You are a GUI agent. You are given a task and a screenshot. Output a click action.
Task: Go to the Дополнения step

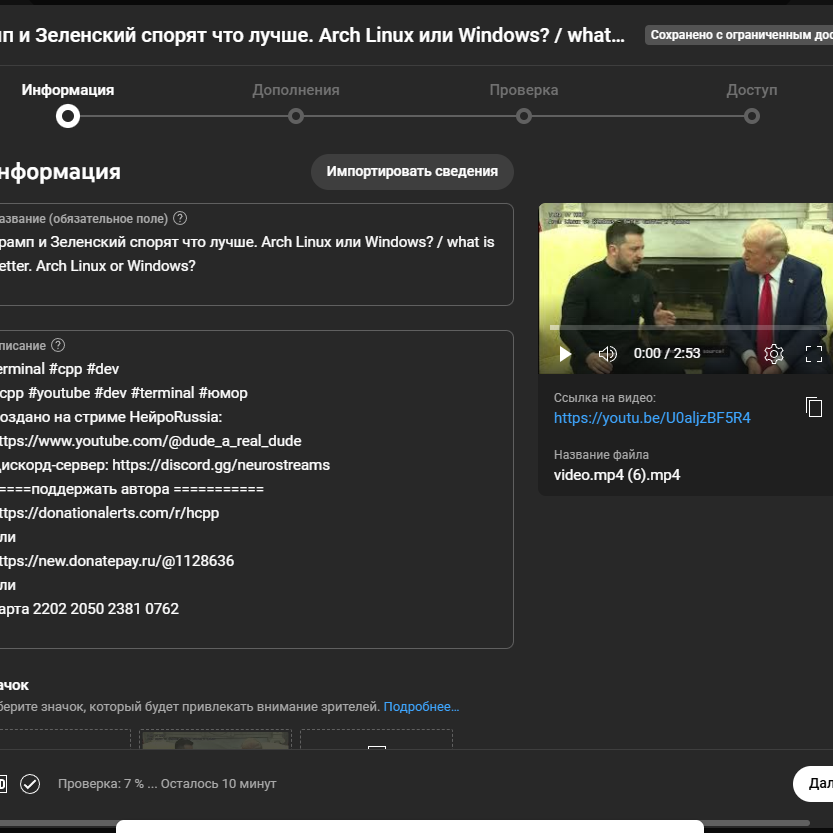click(296, 116)
